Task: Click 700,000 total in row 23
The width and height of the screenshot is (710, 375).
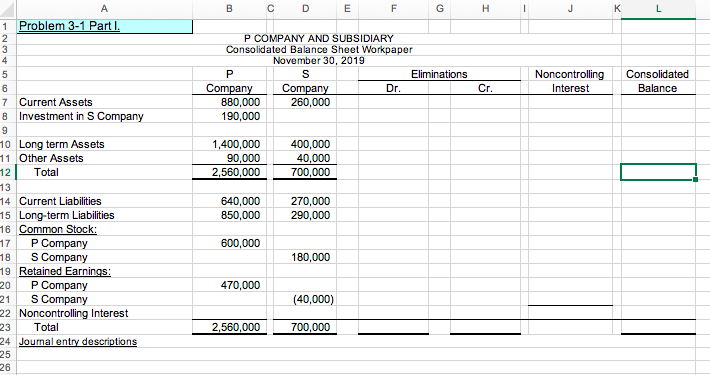Action: (x=311, y=327)
